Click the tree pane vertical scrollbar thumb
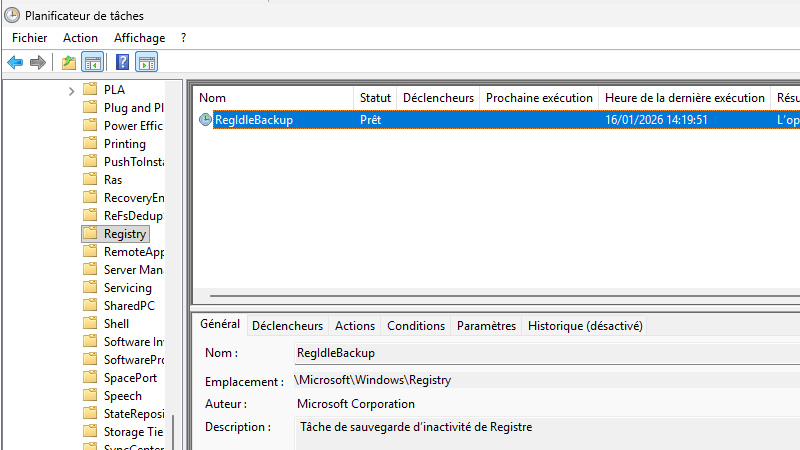800x450 pixels. [173, 432]
